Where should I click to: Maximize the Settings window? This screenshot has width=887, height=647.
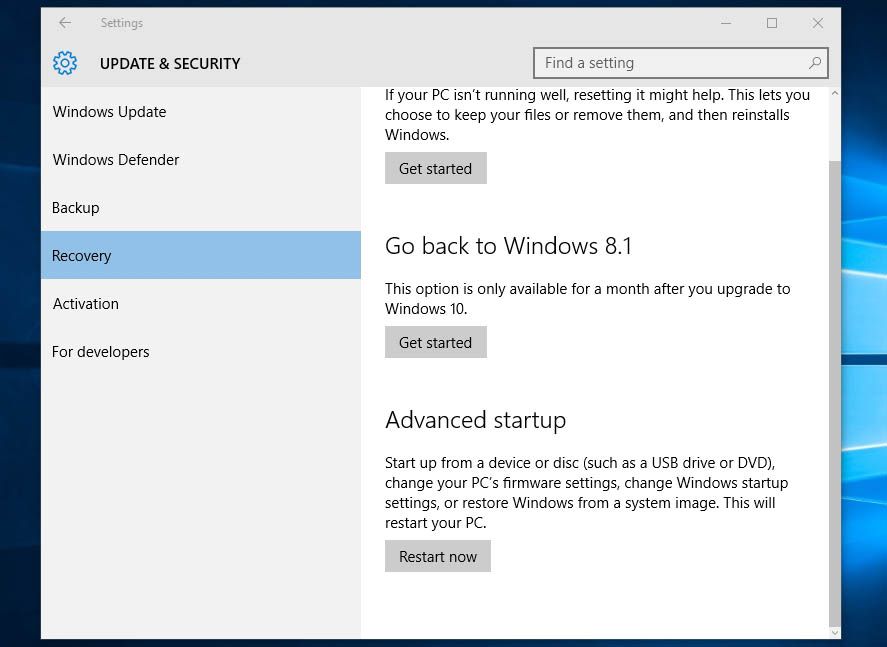tap(772, 23)
